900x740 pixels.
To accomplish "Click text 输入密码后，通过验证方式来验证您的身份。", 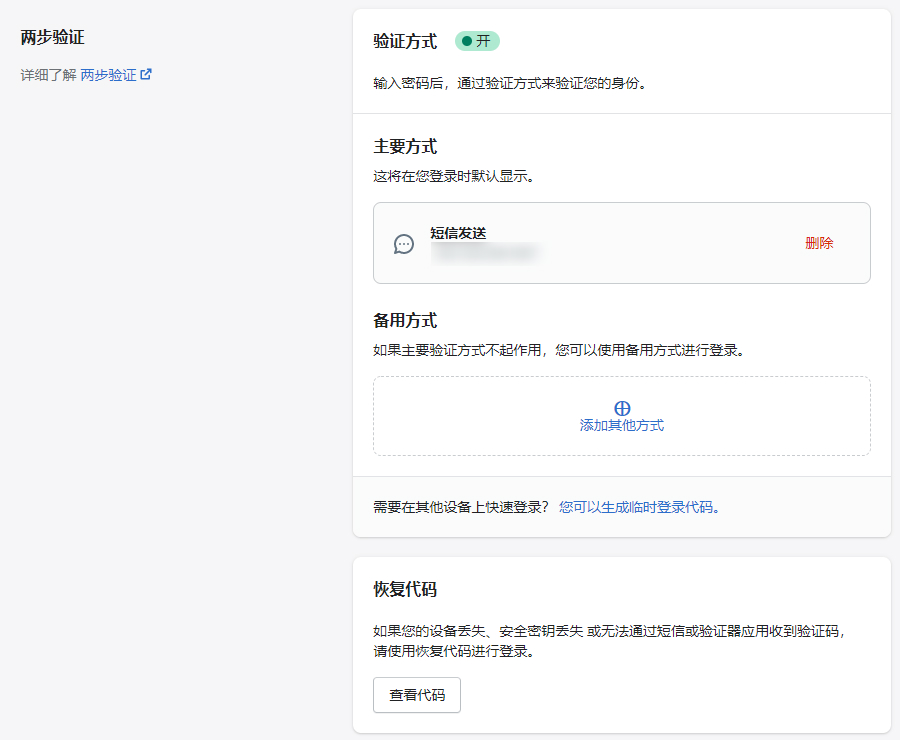I will pos(511,83).
